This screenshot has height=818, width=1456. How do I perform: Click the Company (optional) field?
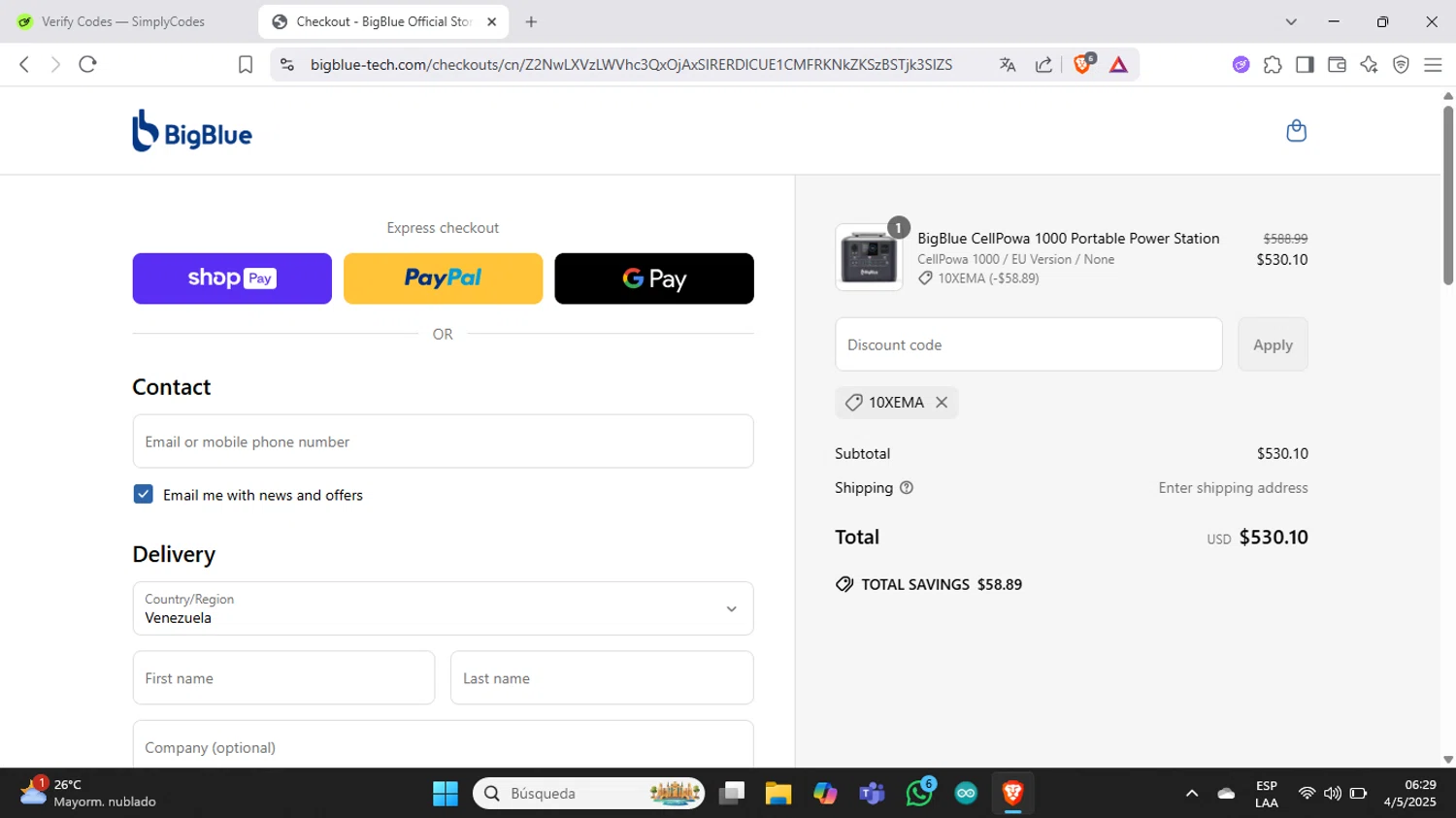point(443,744)
